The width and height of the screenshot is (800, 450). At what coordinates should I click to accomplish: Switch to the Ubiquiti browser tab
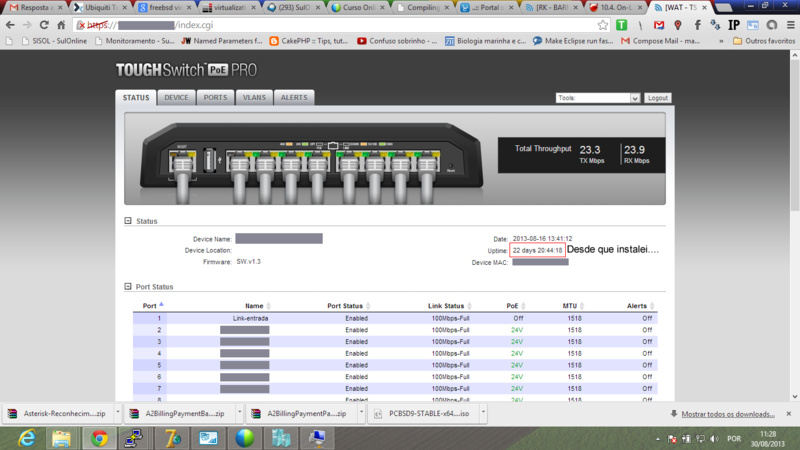pyautogui.click(x=99, y=8)
